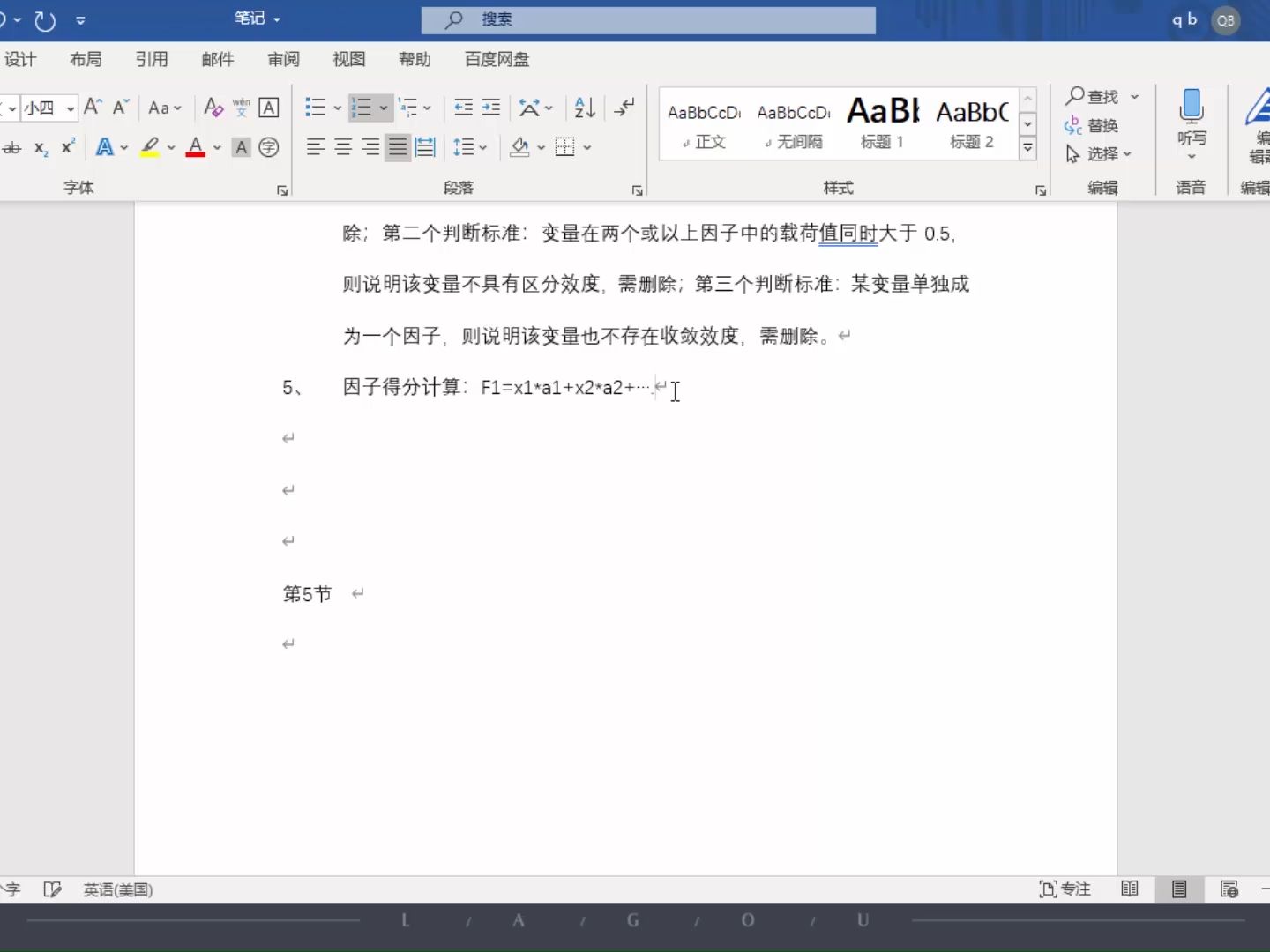Increase paragraph indent
The width and height of the screenshot is (1270, 952).
491,108
